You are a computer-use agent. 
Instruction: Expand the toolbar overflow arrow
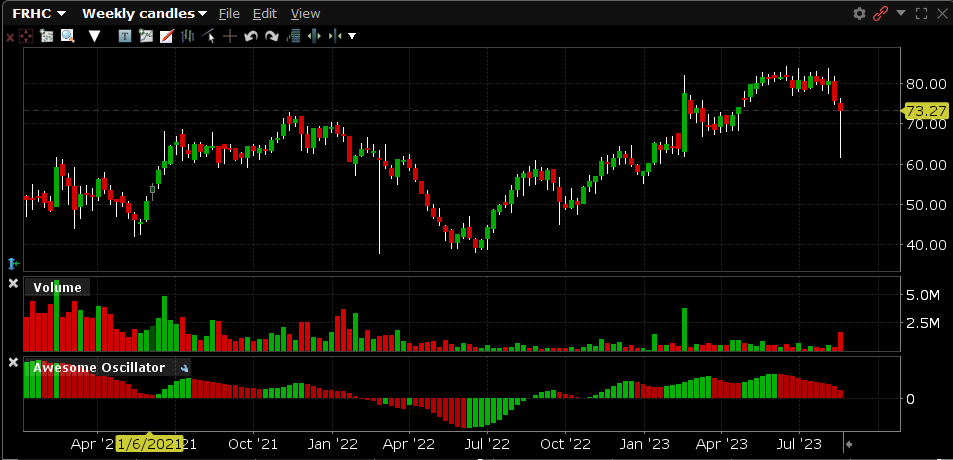352,36
